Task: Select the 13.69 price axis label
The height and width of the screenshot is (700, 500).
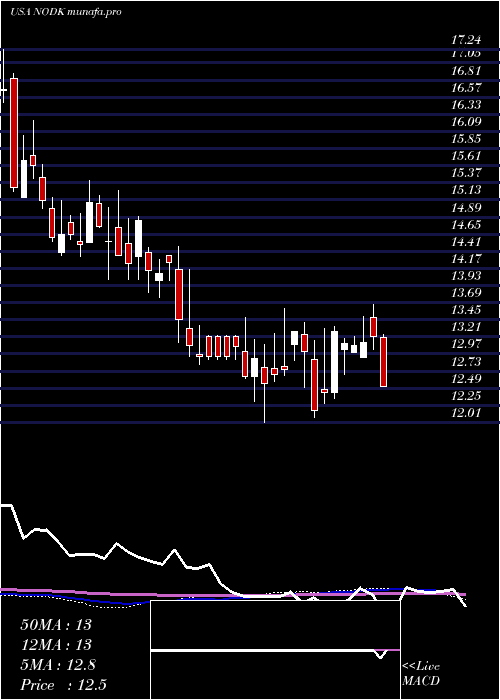Action: [x=466, y=293]
